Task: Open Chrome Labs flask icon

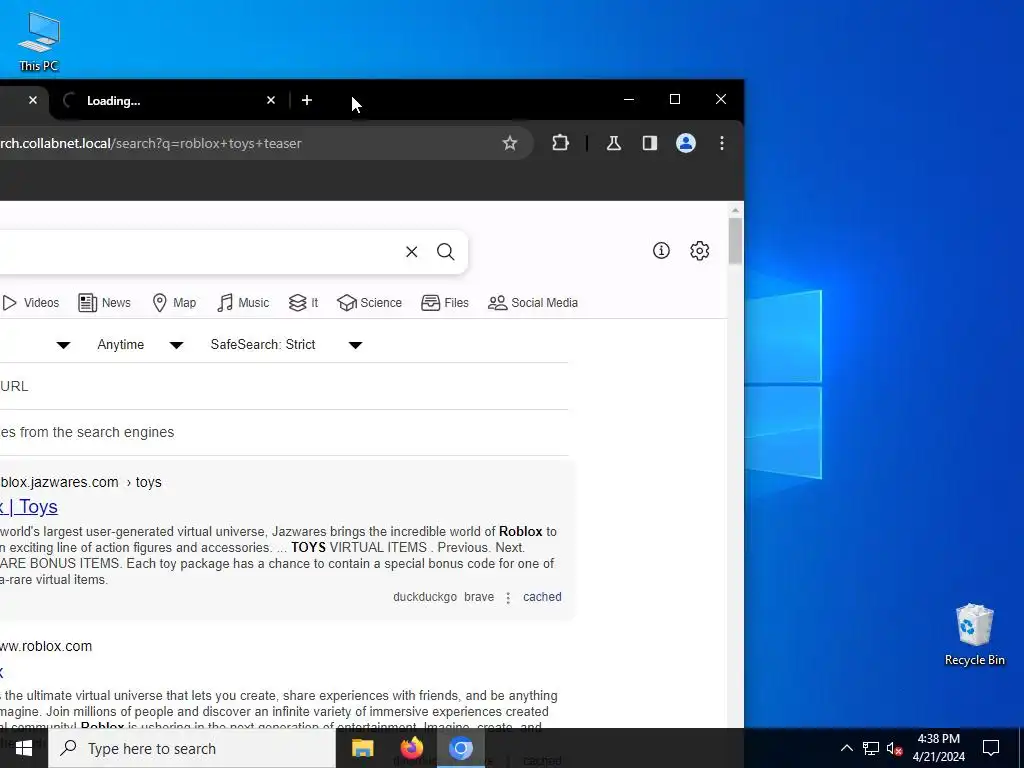Action: [x=614, y=143]
